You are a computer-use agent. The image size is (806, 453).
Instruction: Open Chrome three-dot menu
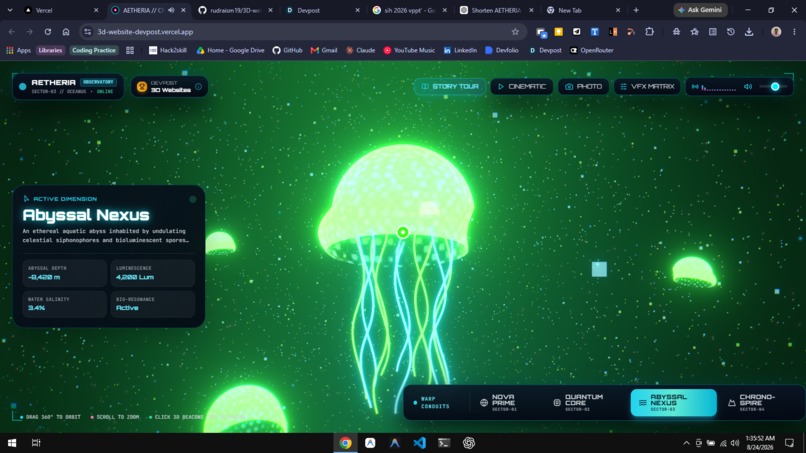point(794,32)
